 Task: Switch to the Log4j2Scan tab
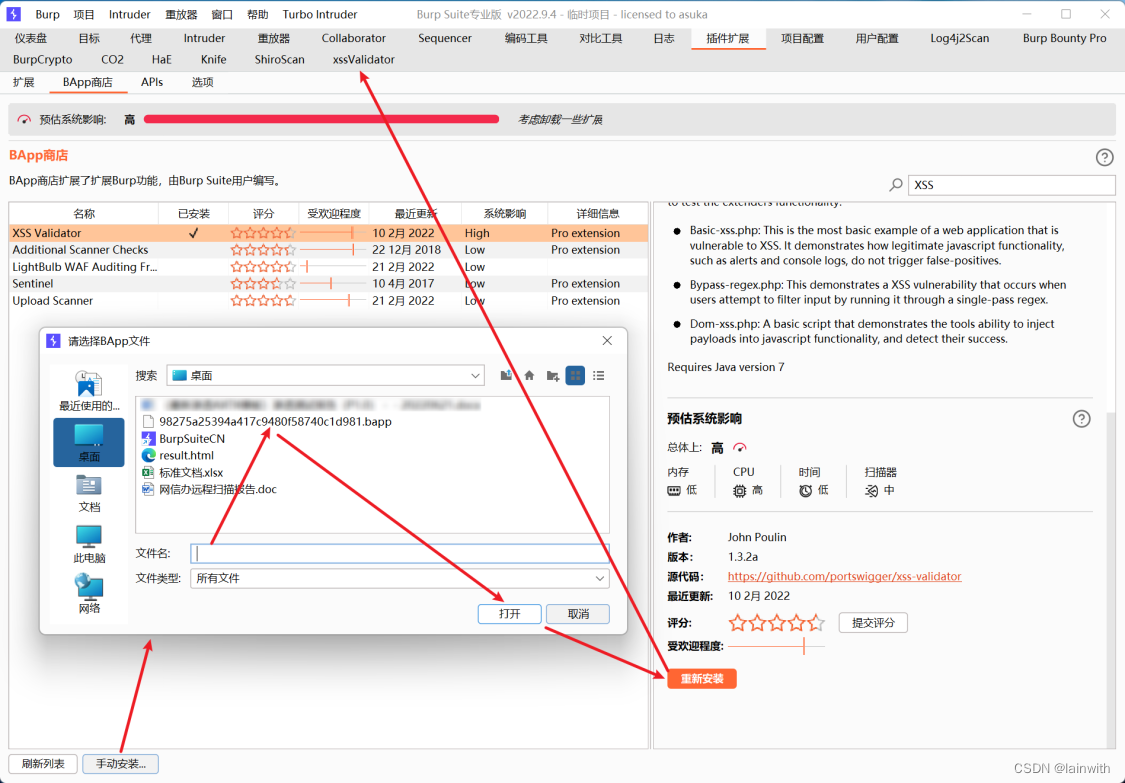click(959, 39)
